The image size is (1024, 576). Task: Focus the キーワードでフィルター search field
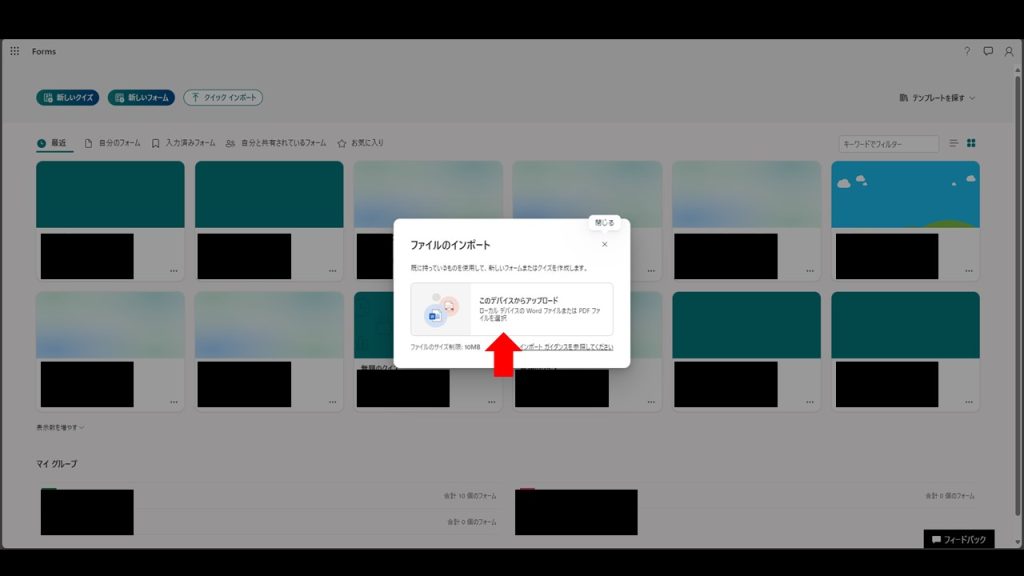coord(888,144)
